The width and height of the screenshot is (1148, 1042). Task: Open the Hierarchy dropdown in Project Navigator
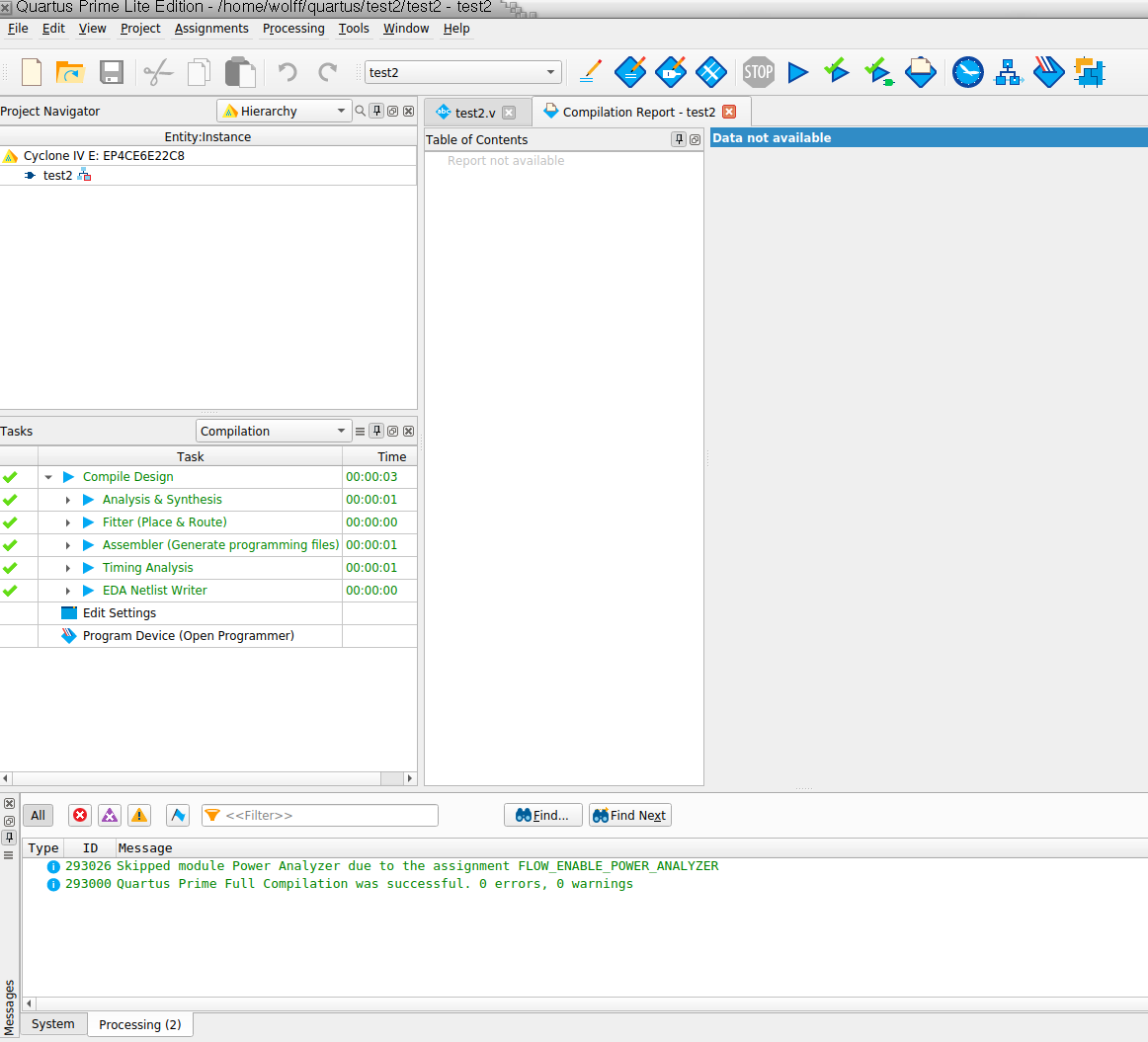285,112
